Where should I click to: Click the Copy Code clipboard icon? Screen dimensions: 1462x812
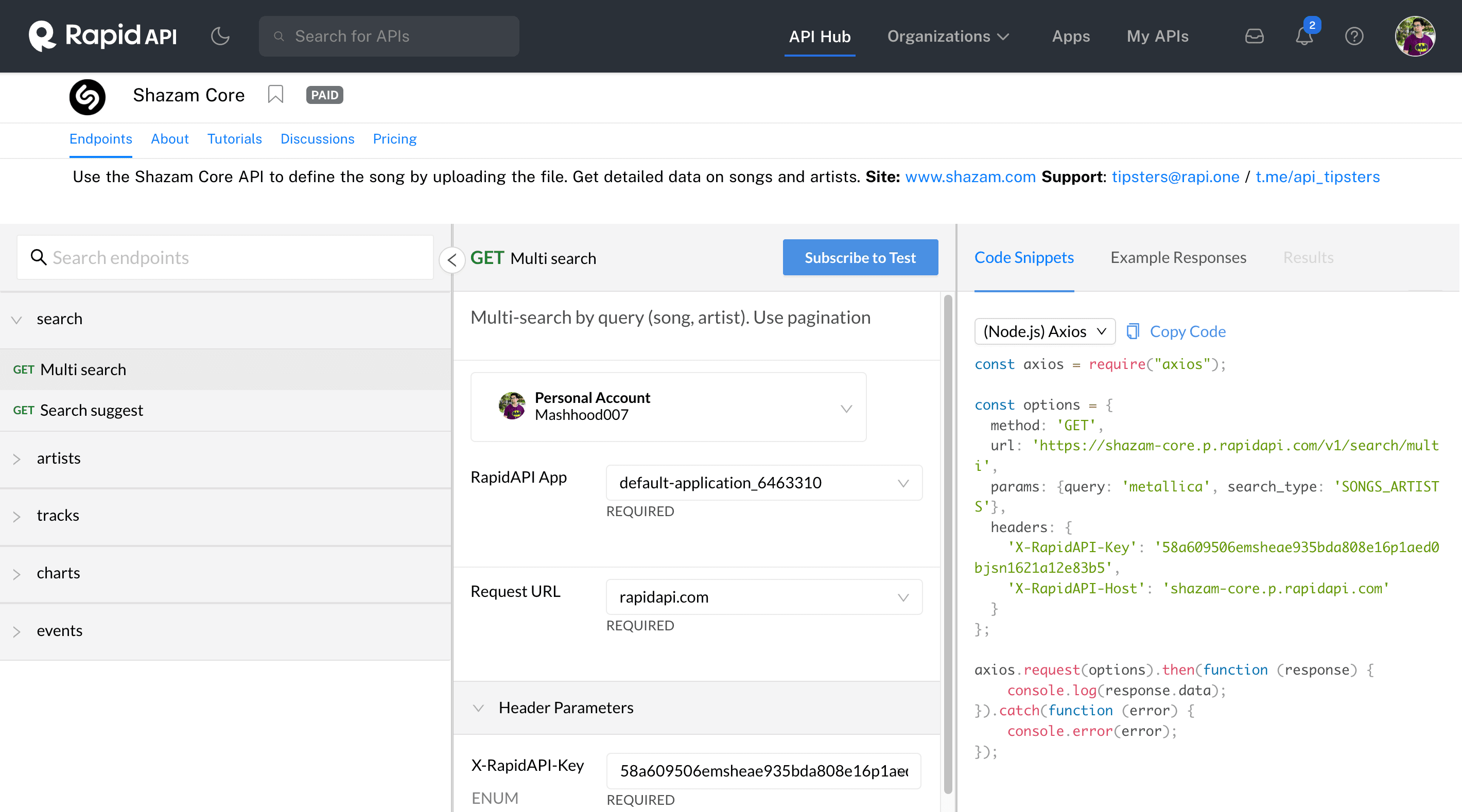pos(1134,331)
